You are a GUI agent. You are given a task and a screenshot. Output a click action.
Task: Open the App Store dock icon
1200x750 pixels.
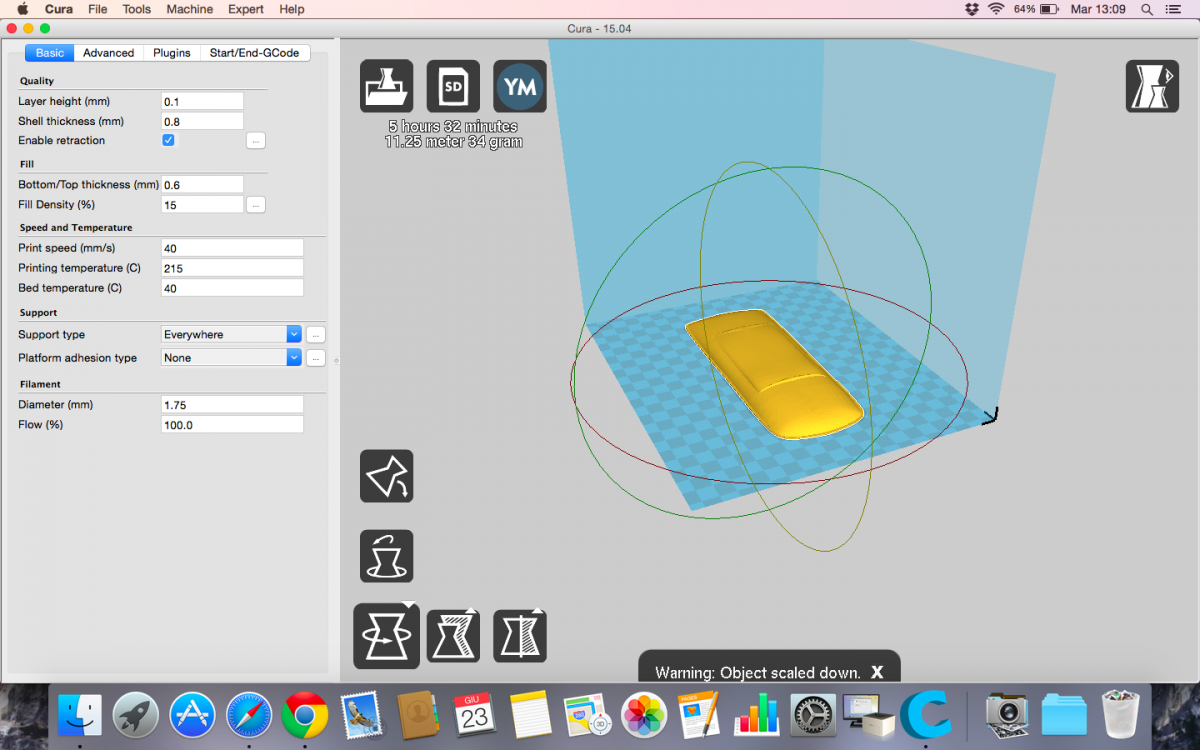[193, 716]
